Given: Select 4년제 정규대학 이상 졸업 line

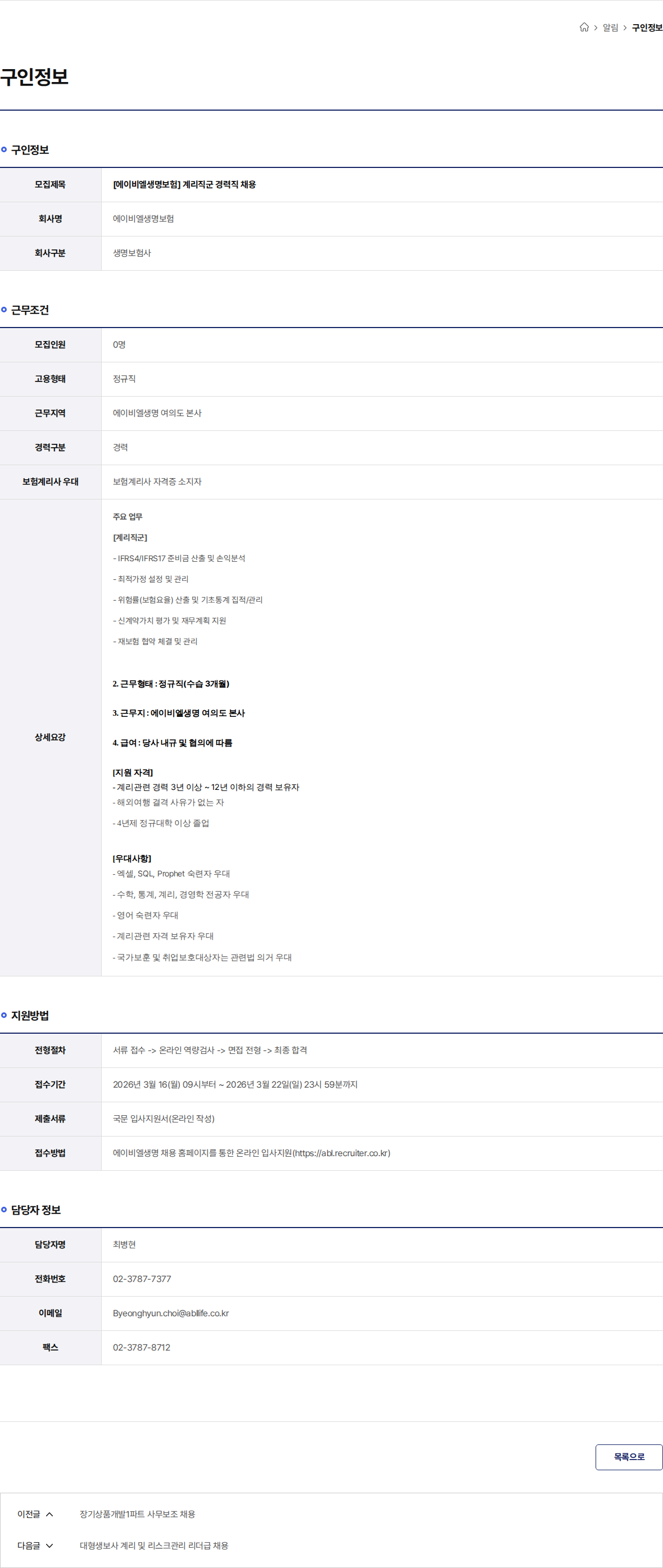Looking at the screenshot, I should 161,823.
